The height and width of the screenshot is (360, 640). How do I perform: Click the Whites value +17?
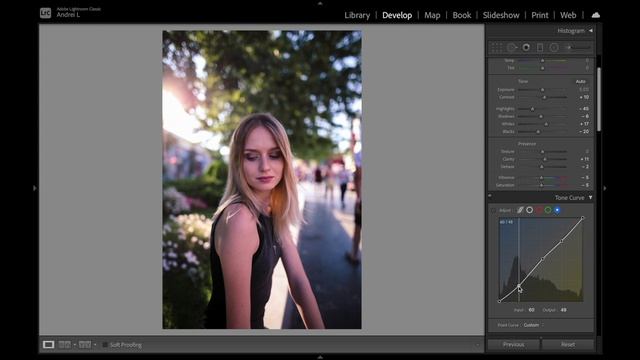tap(584, 124)
